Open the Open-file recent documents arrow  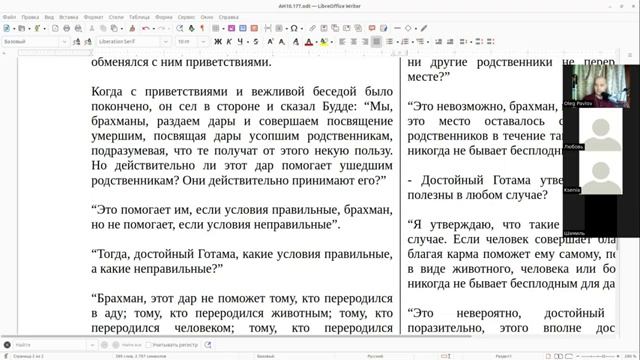point(29,29)
